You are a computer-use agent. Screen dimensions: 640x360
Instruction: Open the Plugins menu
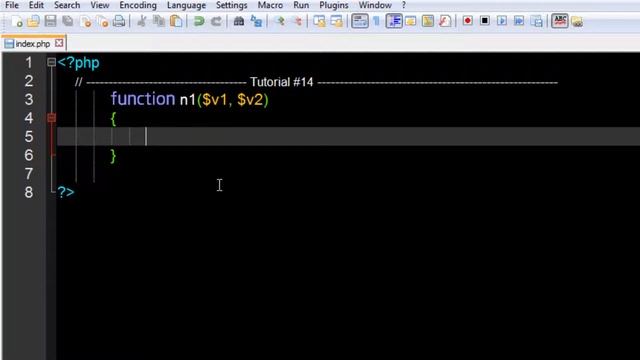point(333,5)
